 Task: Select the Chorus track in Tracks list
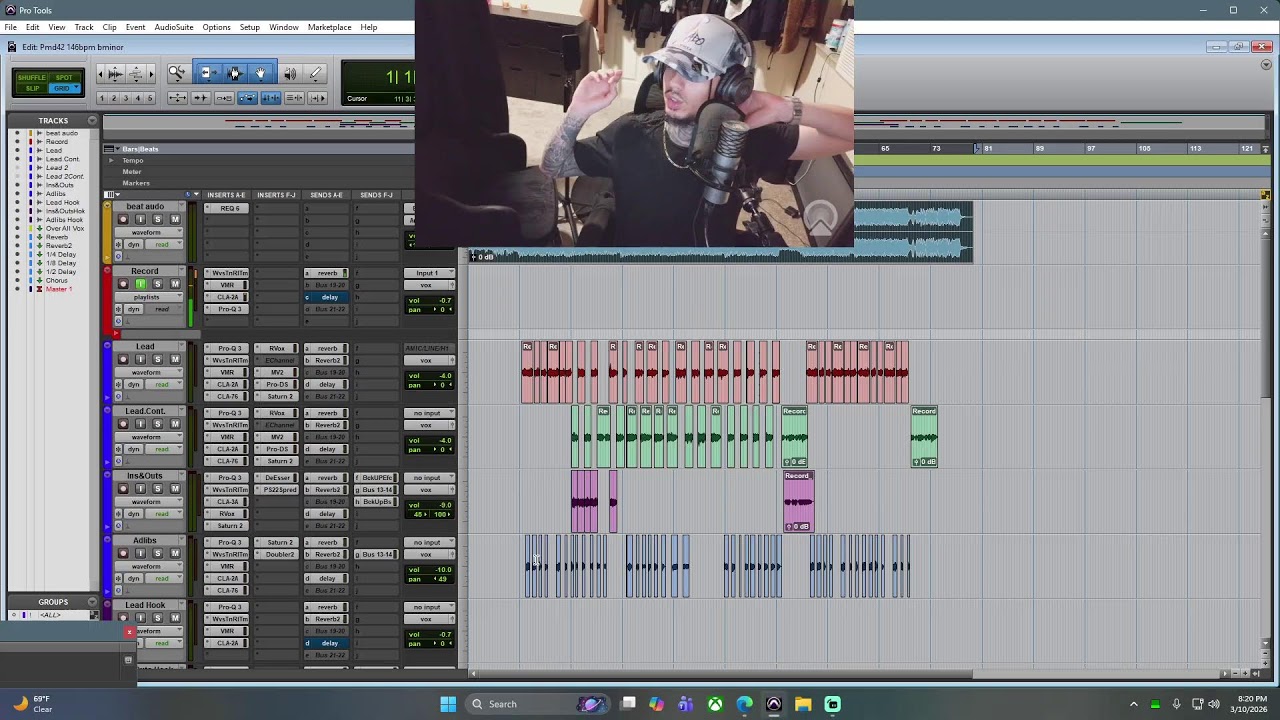[x=57, y=280]
